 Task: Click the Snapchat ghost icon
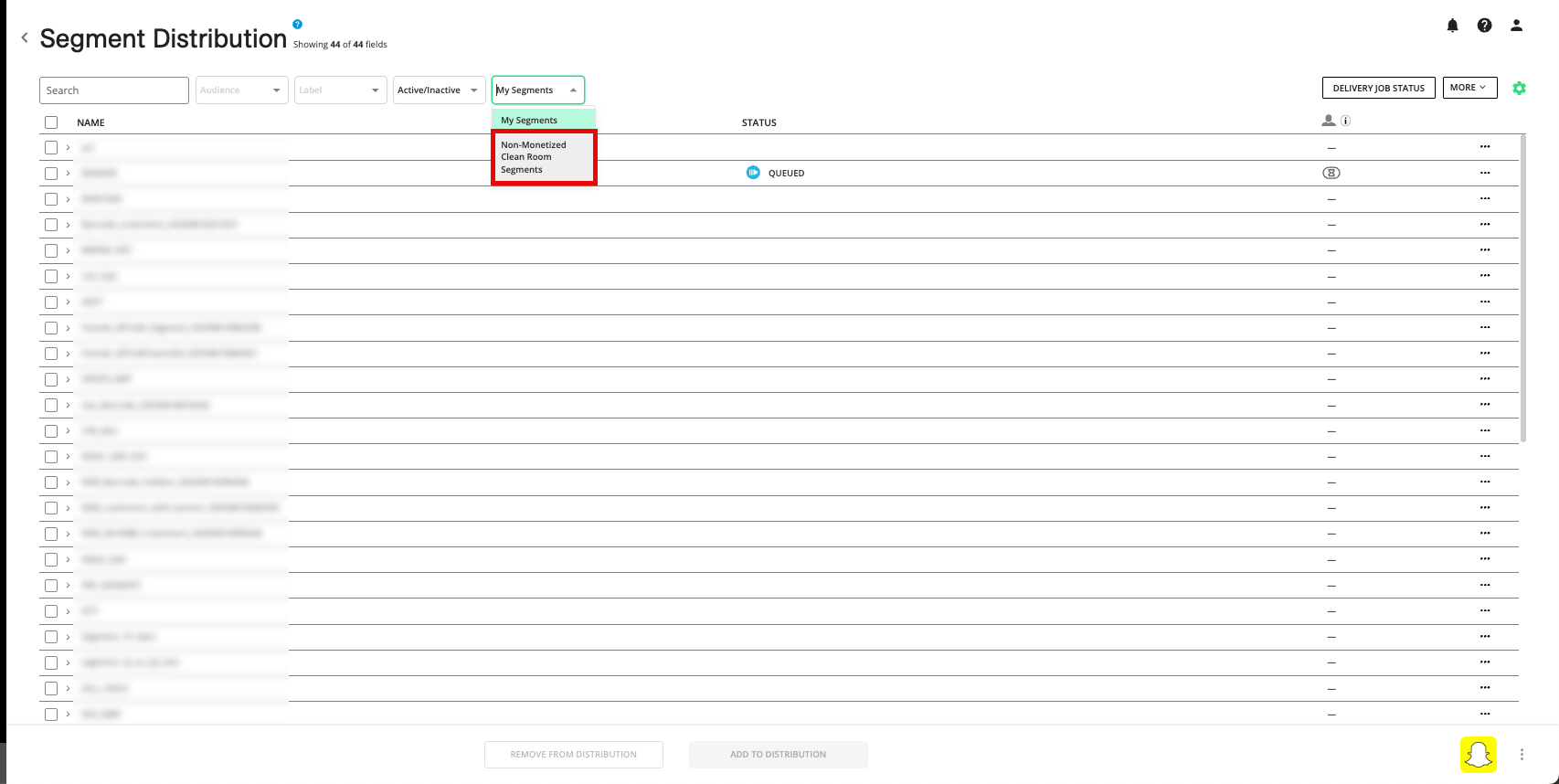[x=1478, y=754]
